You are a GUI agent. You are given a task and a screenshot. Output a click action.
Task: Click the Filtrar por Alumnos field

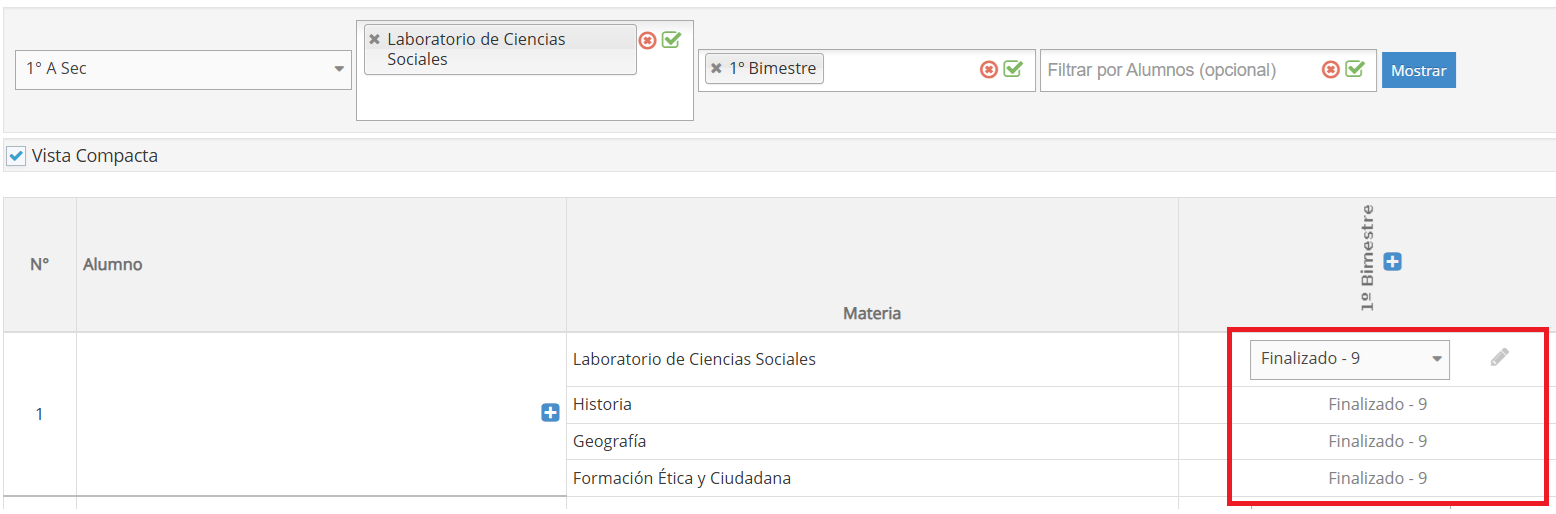1180,70
